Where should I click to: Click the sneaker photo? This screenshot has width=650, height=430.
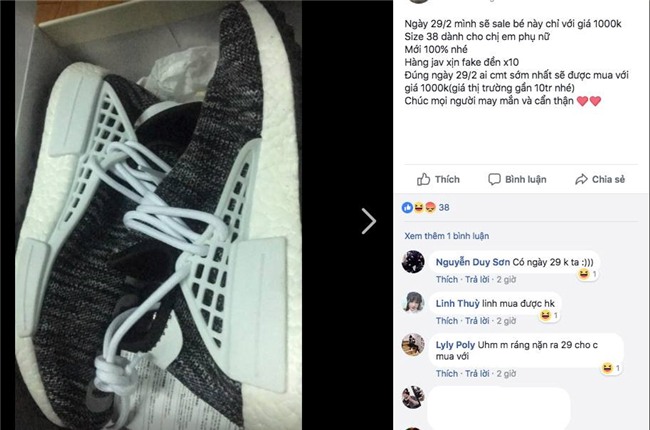pyautogui.click(x=158, y=215)
